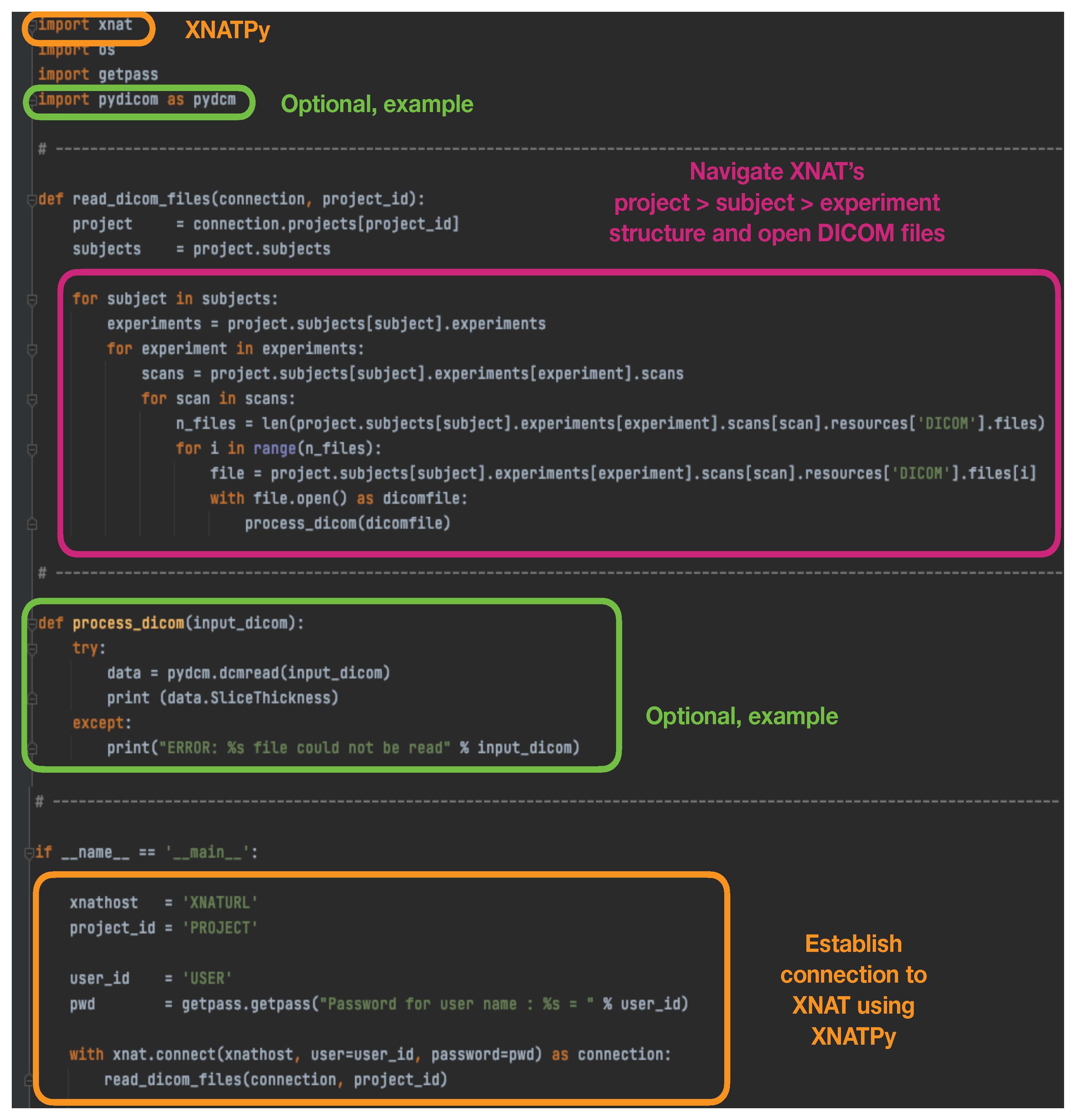Click the orange 'XNATPy' annotation label at top

pyautogui.click(x=227, y=30)
